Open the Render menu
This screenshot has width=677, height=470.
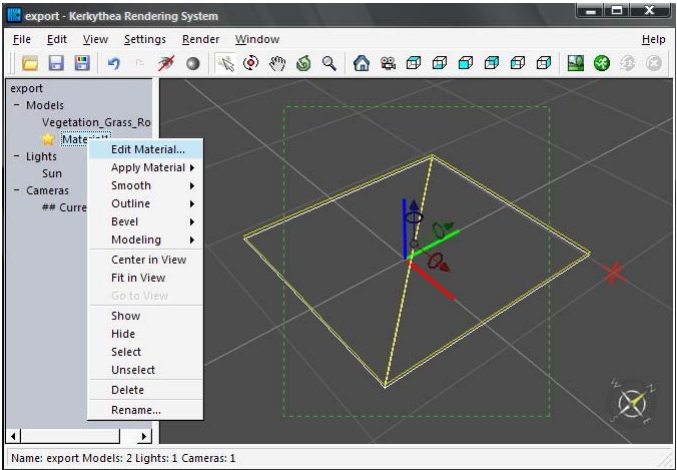pyautogui.click(x=201, y=39)
